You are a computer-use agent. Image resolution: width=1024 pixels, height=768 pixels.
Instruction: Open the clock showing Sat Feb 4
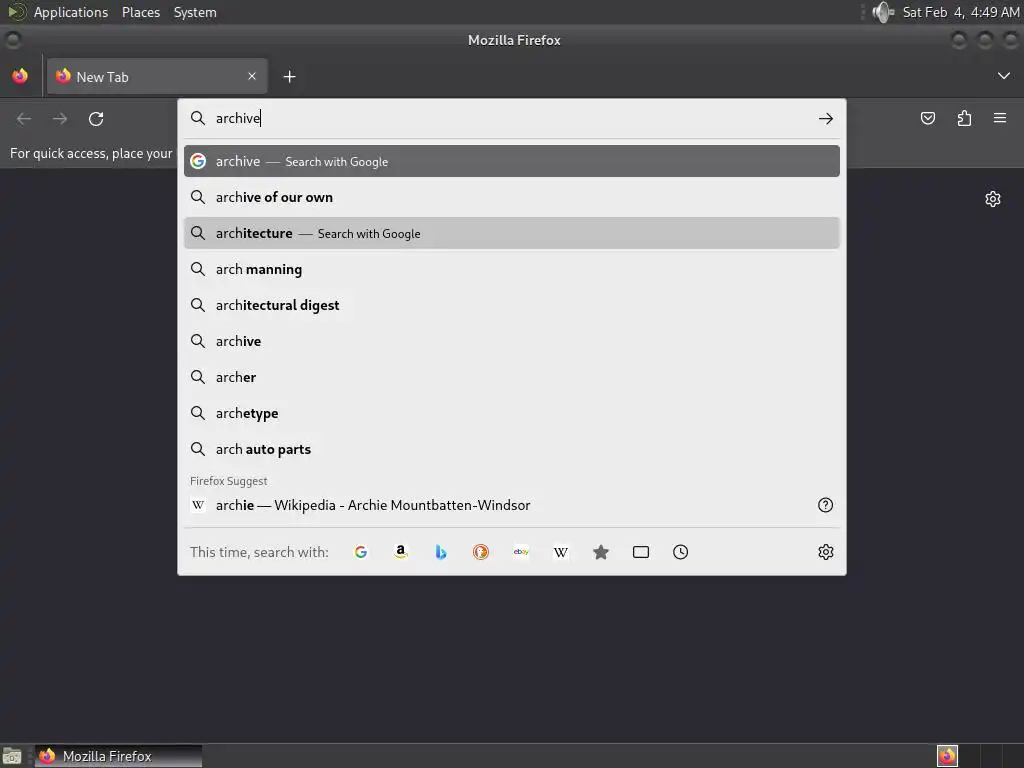961,12
